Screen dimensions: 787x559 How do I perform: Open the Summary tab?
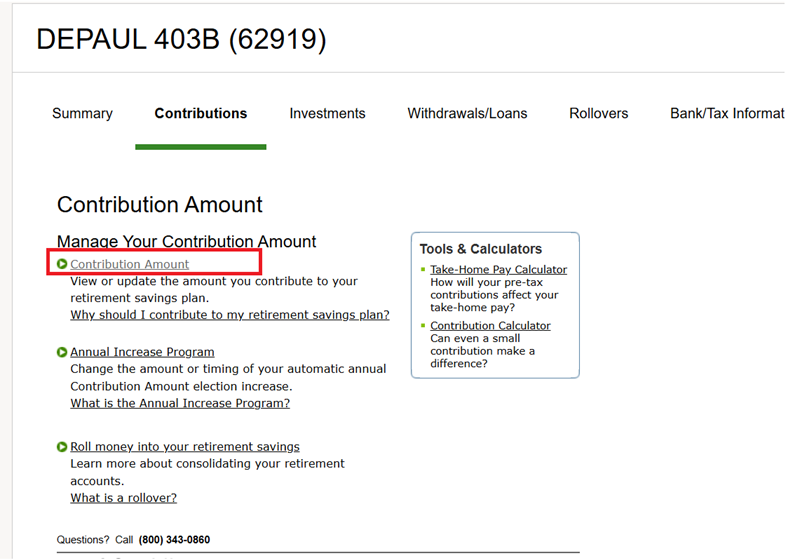tap(82, 114)
